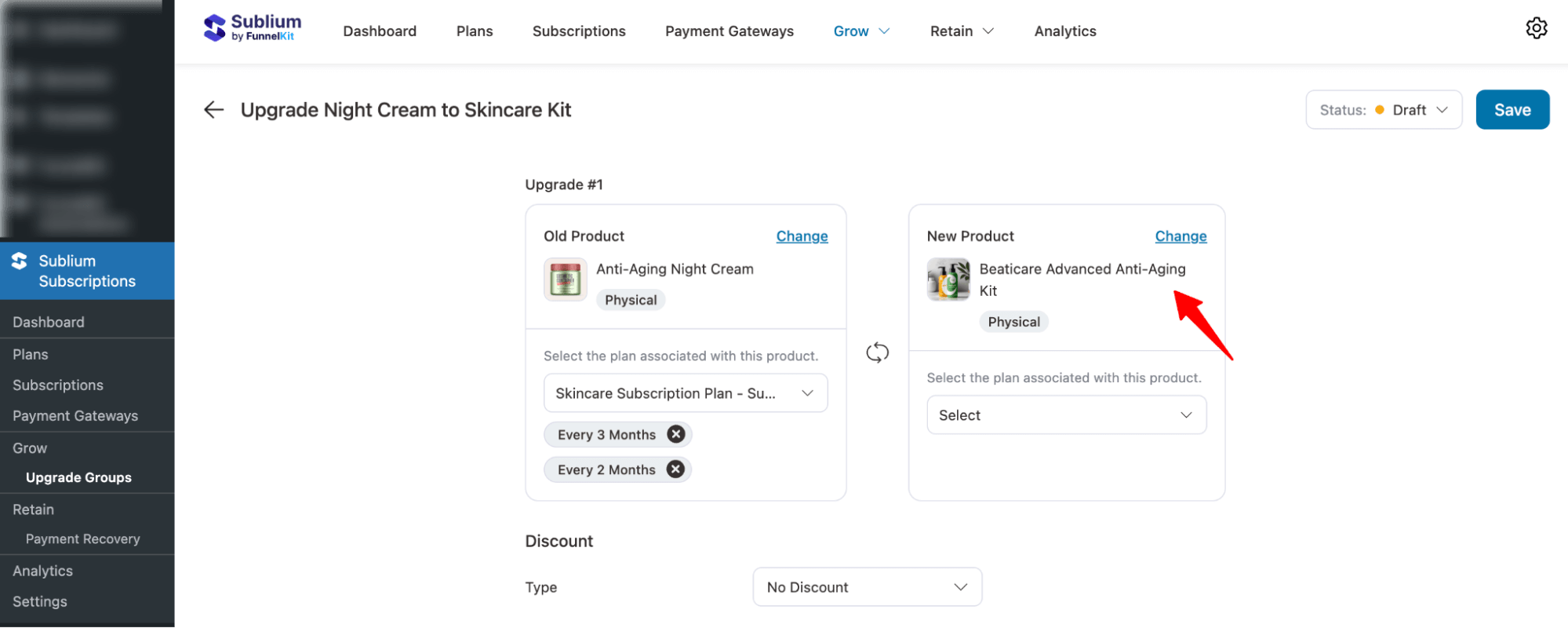Open the Status Draft dropdown
Image resolution: width=1568 pixels, height=628 pixels.
pyautogui.click(x=1384, y=110)
